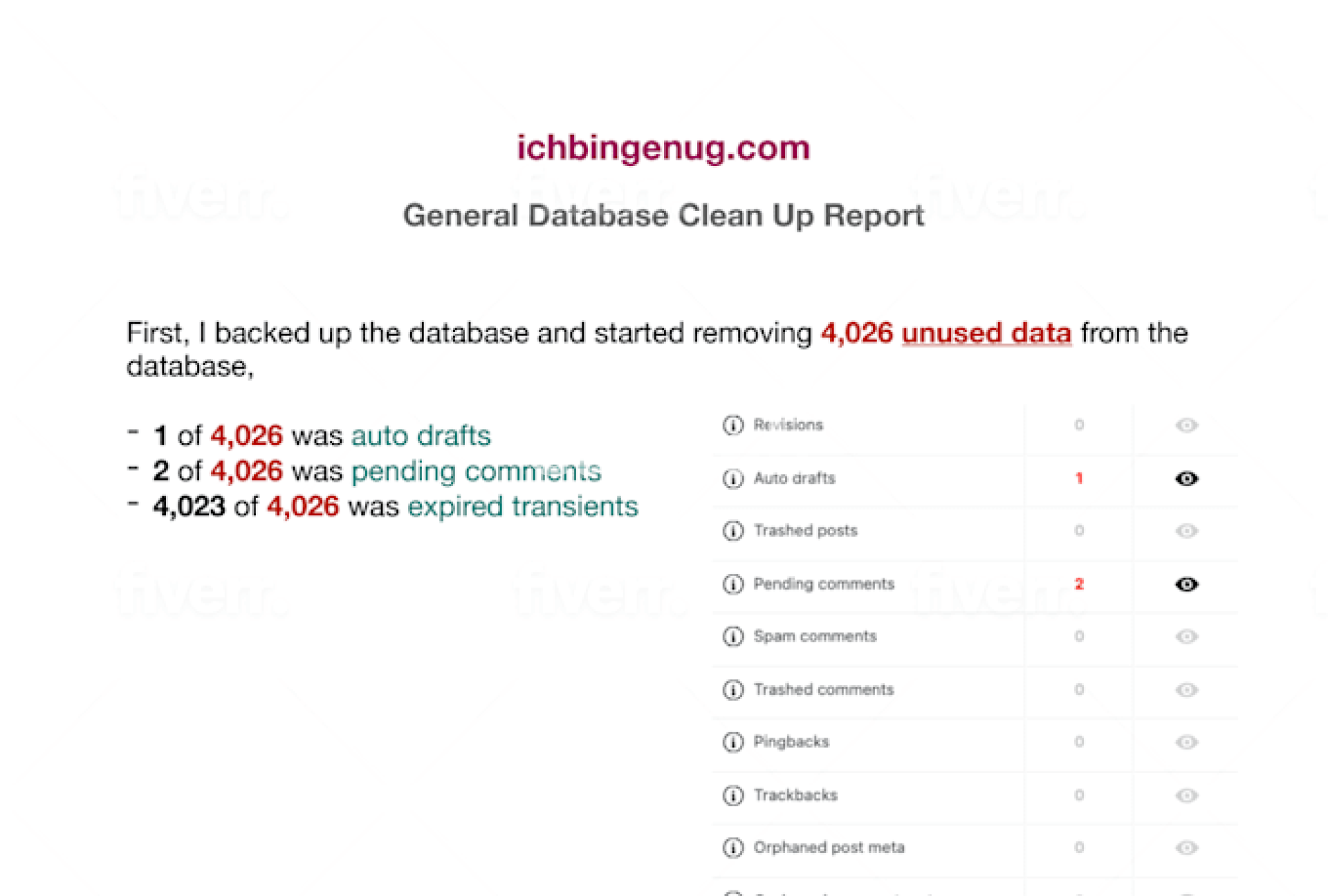Click the ichbingenug.com site title
Image resolution: width=1328 pixels, height=896 pixels.
[663, 148]
